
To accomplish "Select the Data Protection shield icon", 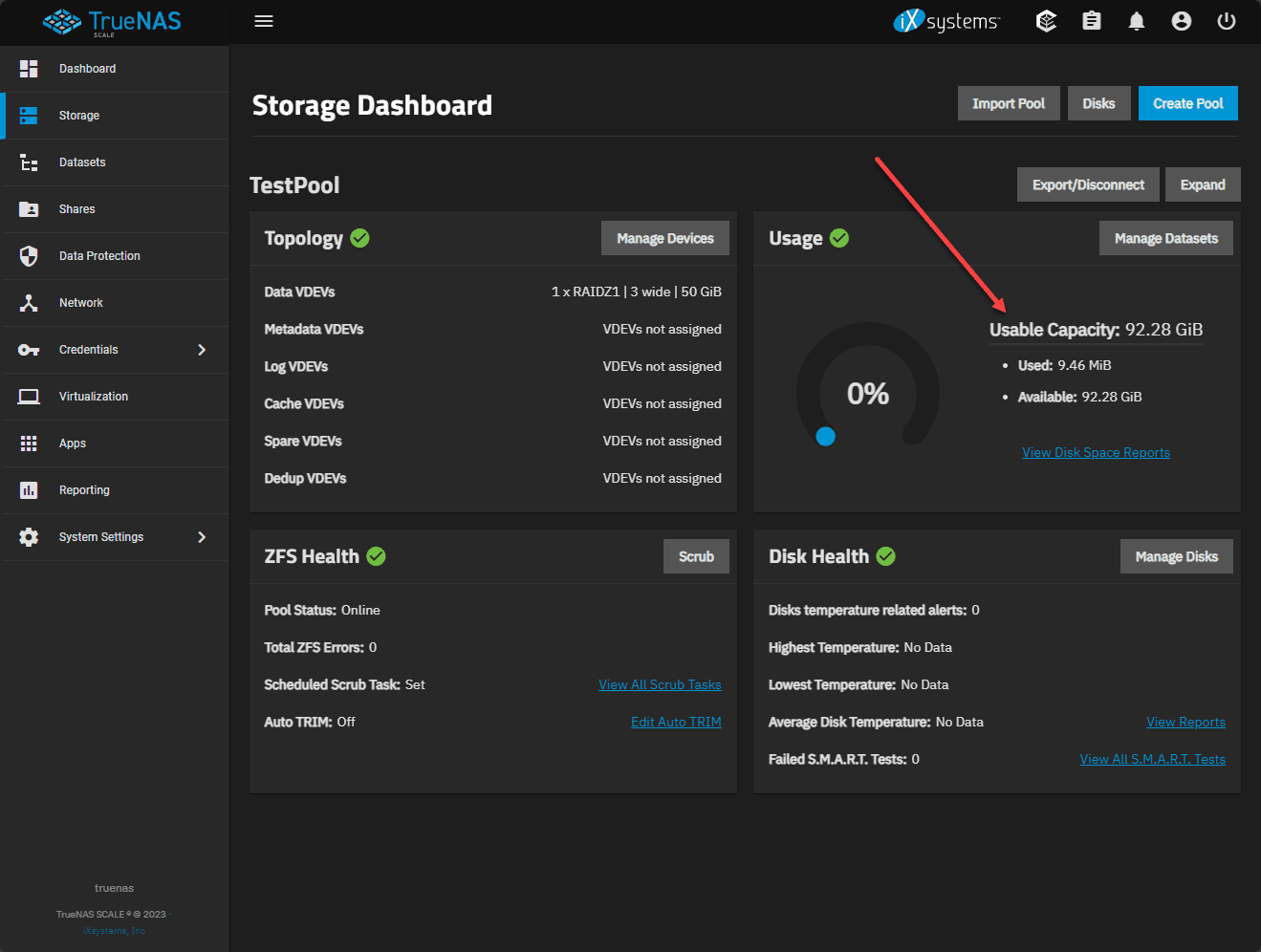I will [x=28, y=255].
